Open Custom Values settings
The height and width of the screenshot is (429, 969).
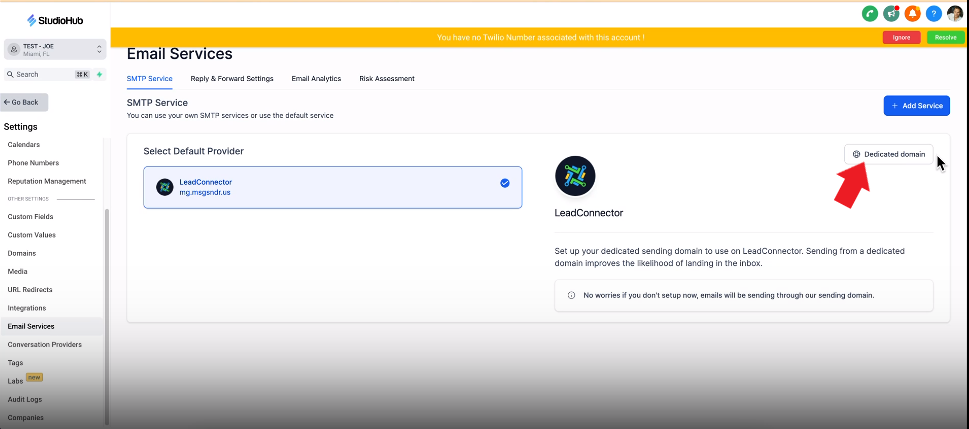pyautogui.click(x=32, y=235)
